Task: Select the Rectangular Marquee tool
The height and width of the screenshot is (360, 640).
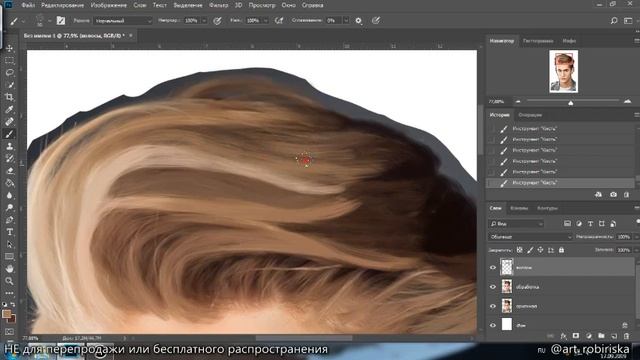Action: coord(9,61)
